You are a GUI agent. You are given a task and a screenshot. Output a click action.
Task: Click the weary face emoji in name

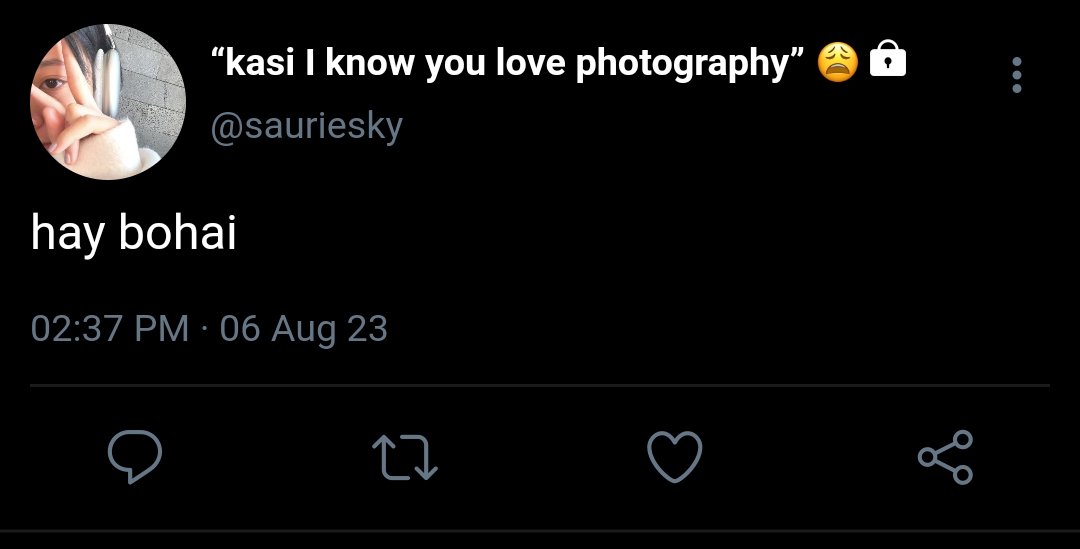pyautogui.click(x=838, y=62)
